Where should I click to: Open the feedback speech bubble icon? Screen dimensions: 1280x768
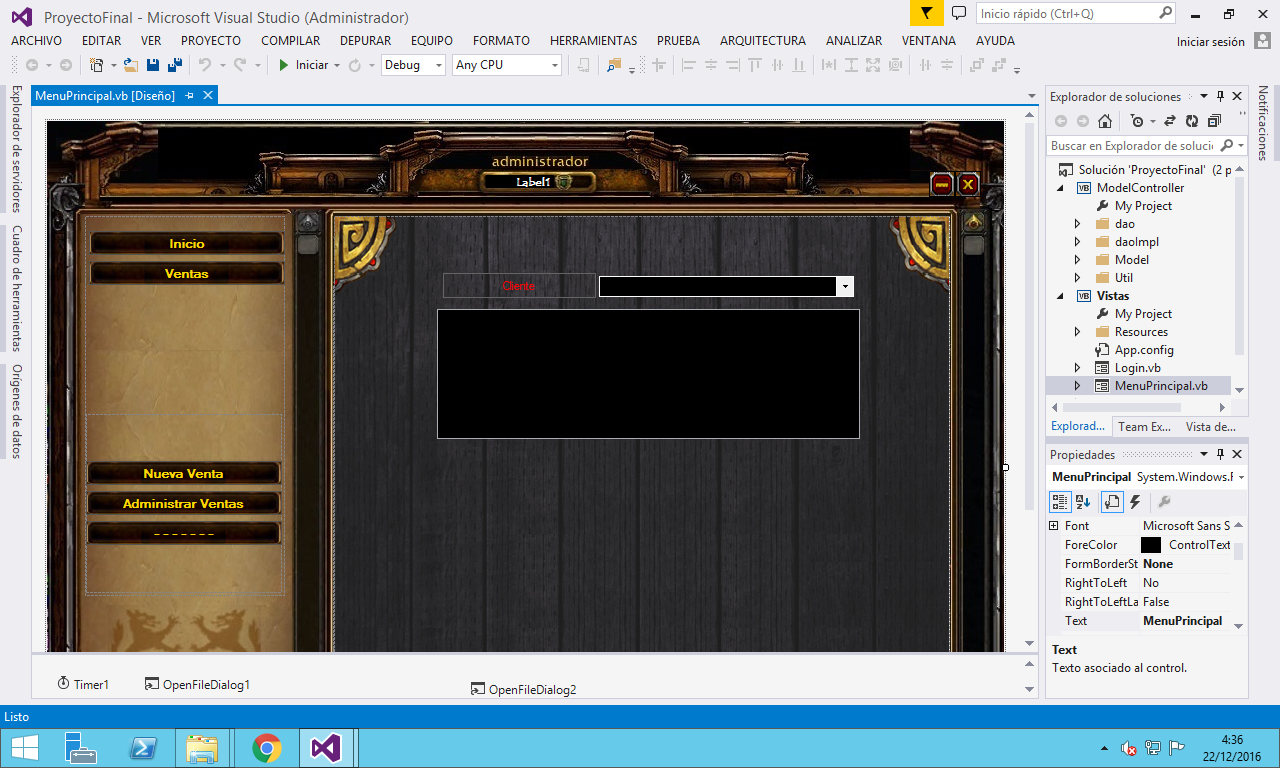(x=959, y=13)
